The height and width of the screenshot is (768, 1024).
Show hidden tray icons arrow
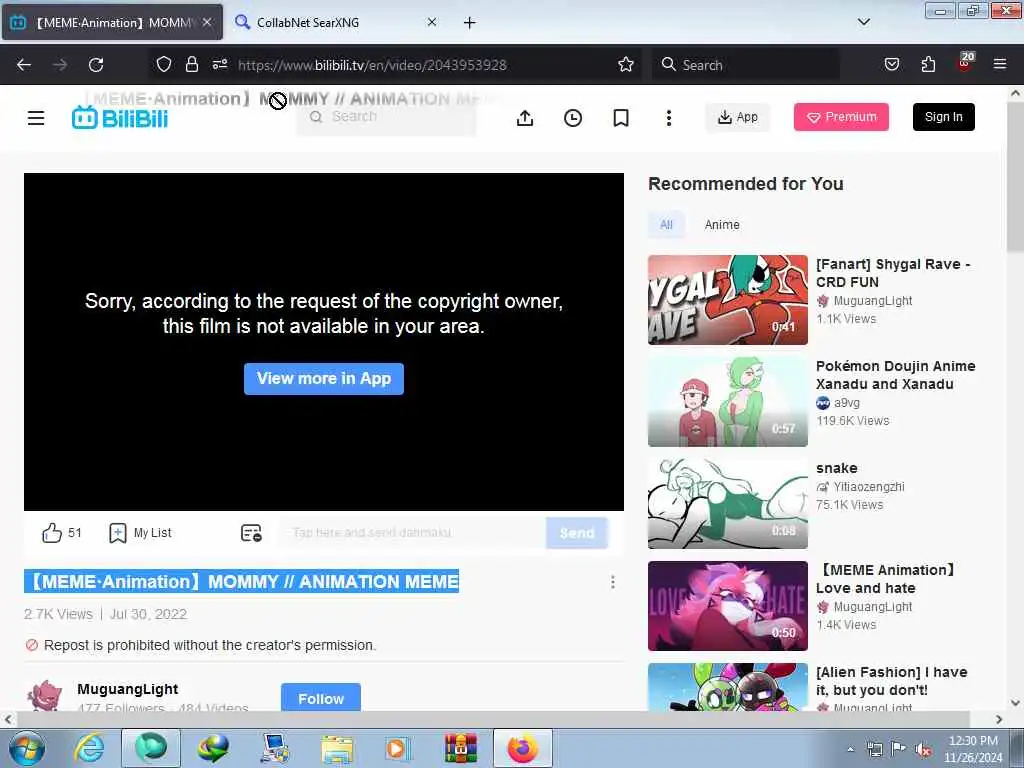point(850,750)
